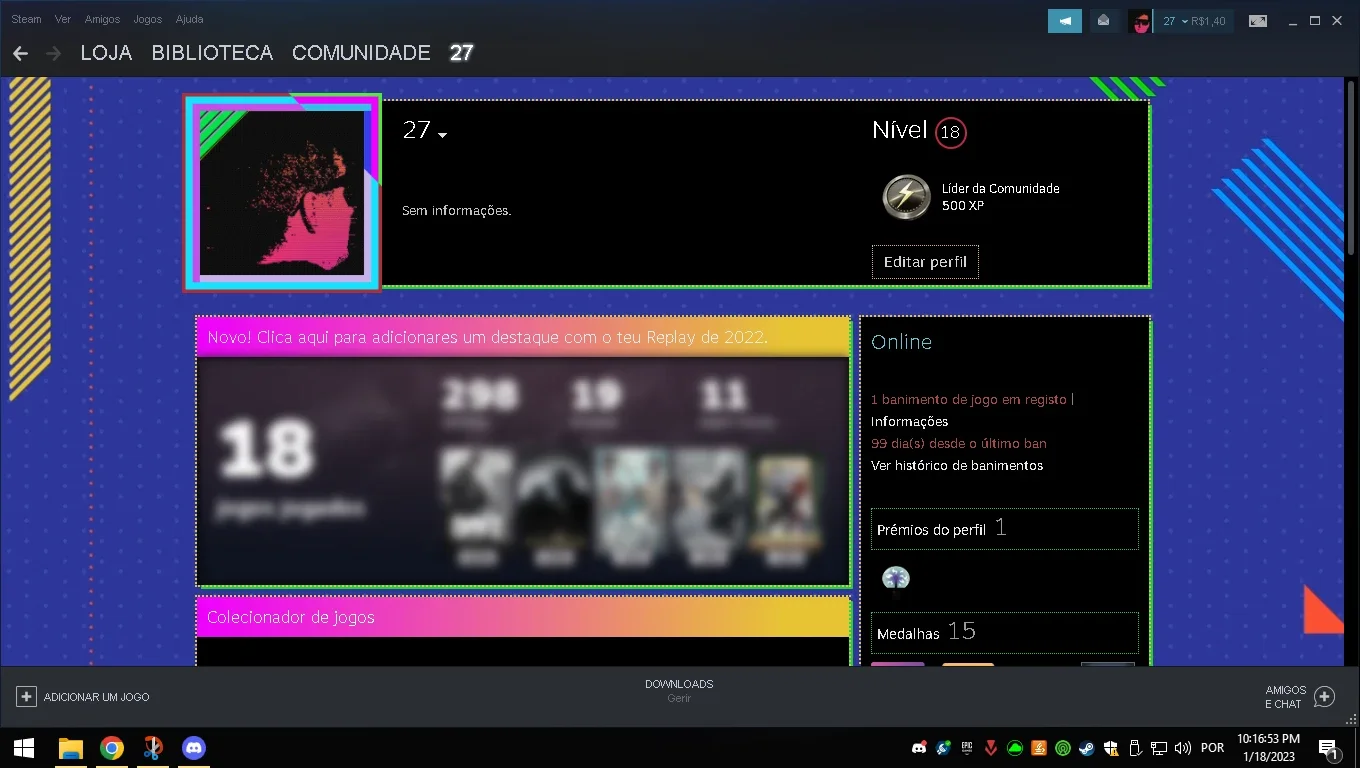Open the Informações ban link
Screen dimensions: 1360x768
coord(909,421)
